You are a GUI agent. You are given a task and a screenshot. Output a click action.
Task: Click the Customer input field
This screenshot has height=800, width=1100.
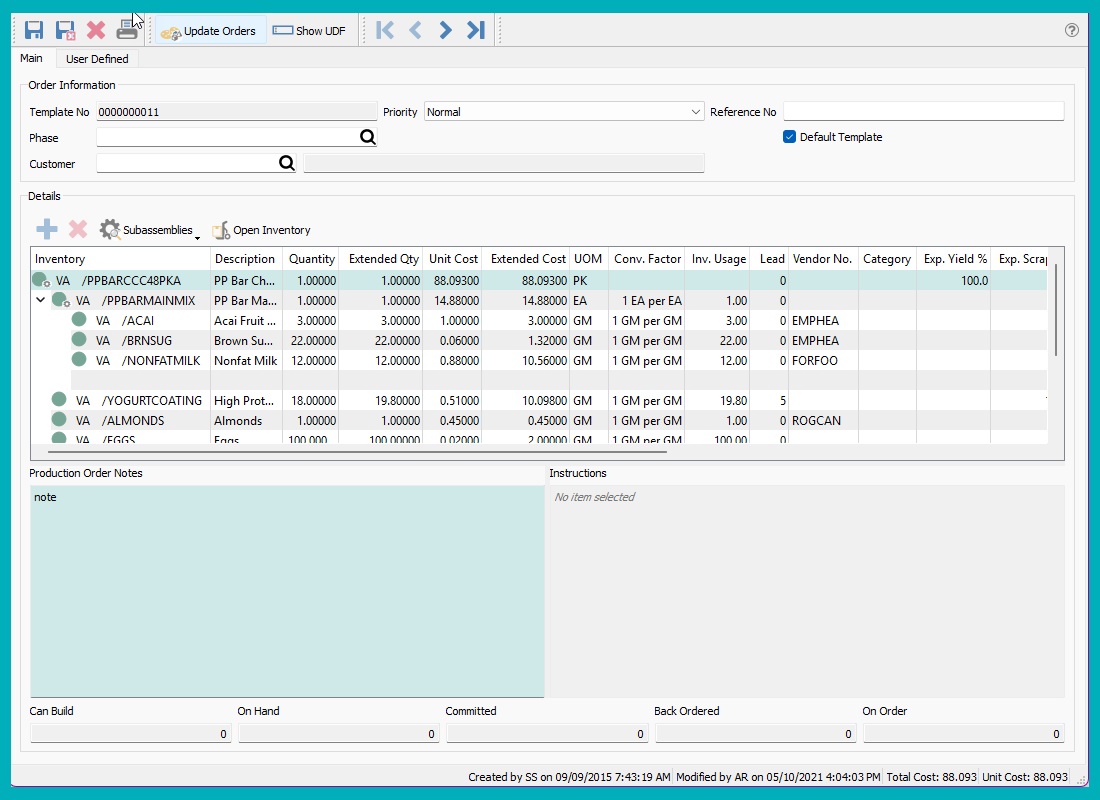(x=187, y=164)
